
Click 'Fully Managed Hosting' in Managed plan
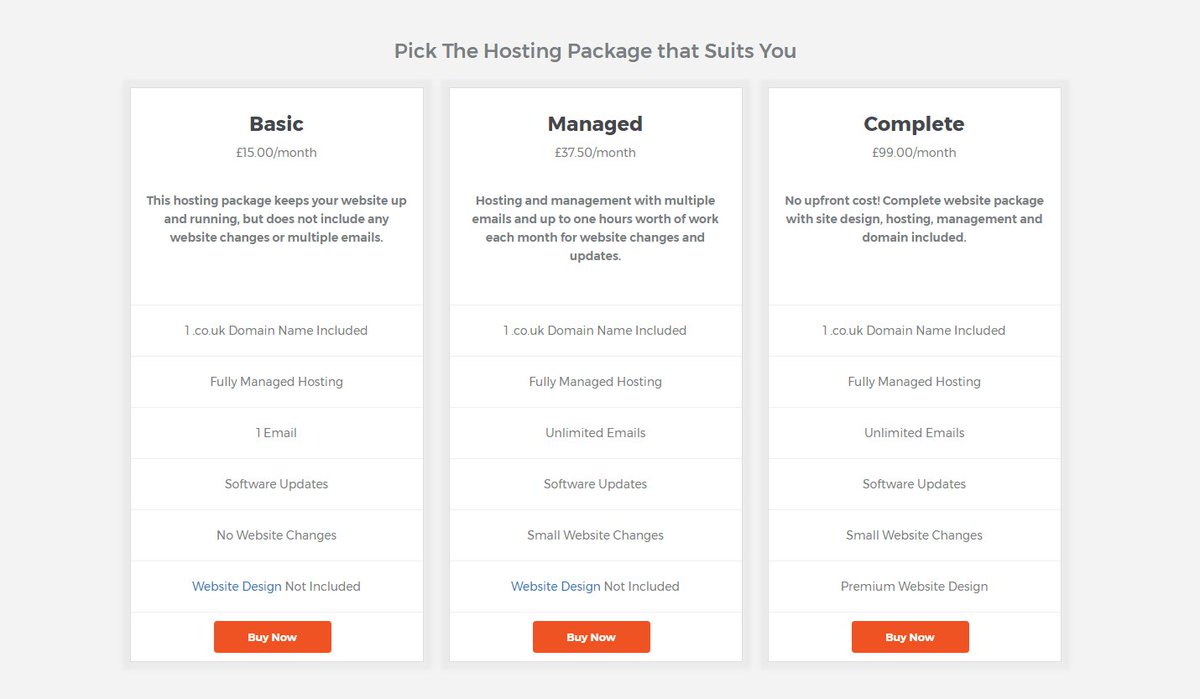click(x=595, y=382)
